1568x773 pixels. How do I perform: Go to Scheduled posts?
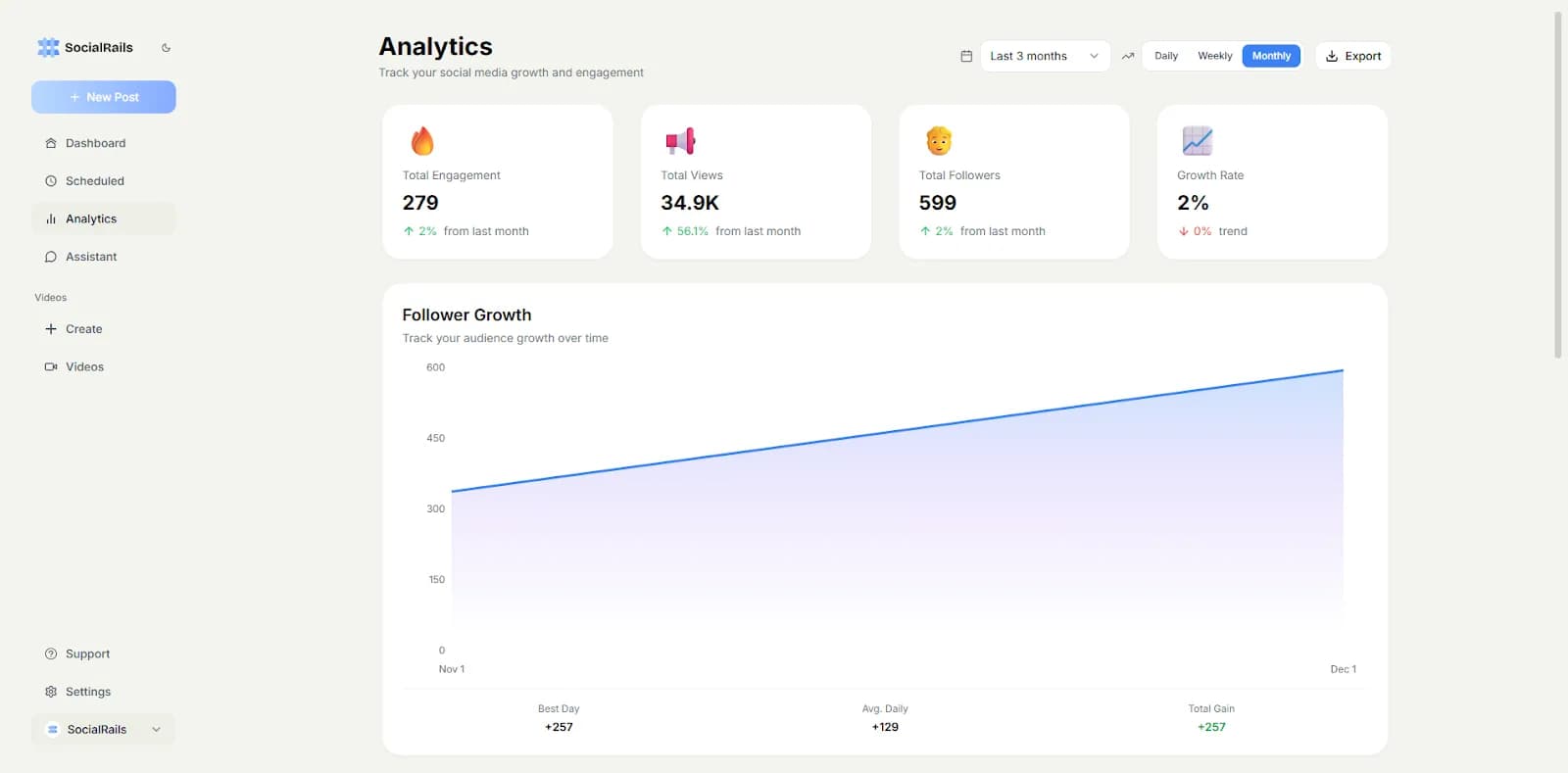click(x=104, y=181)
